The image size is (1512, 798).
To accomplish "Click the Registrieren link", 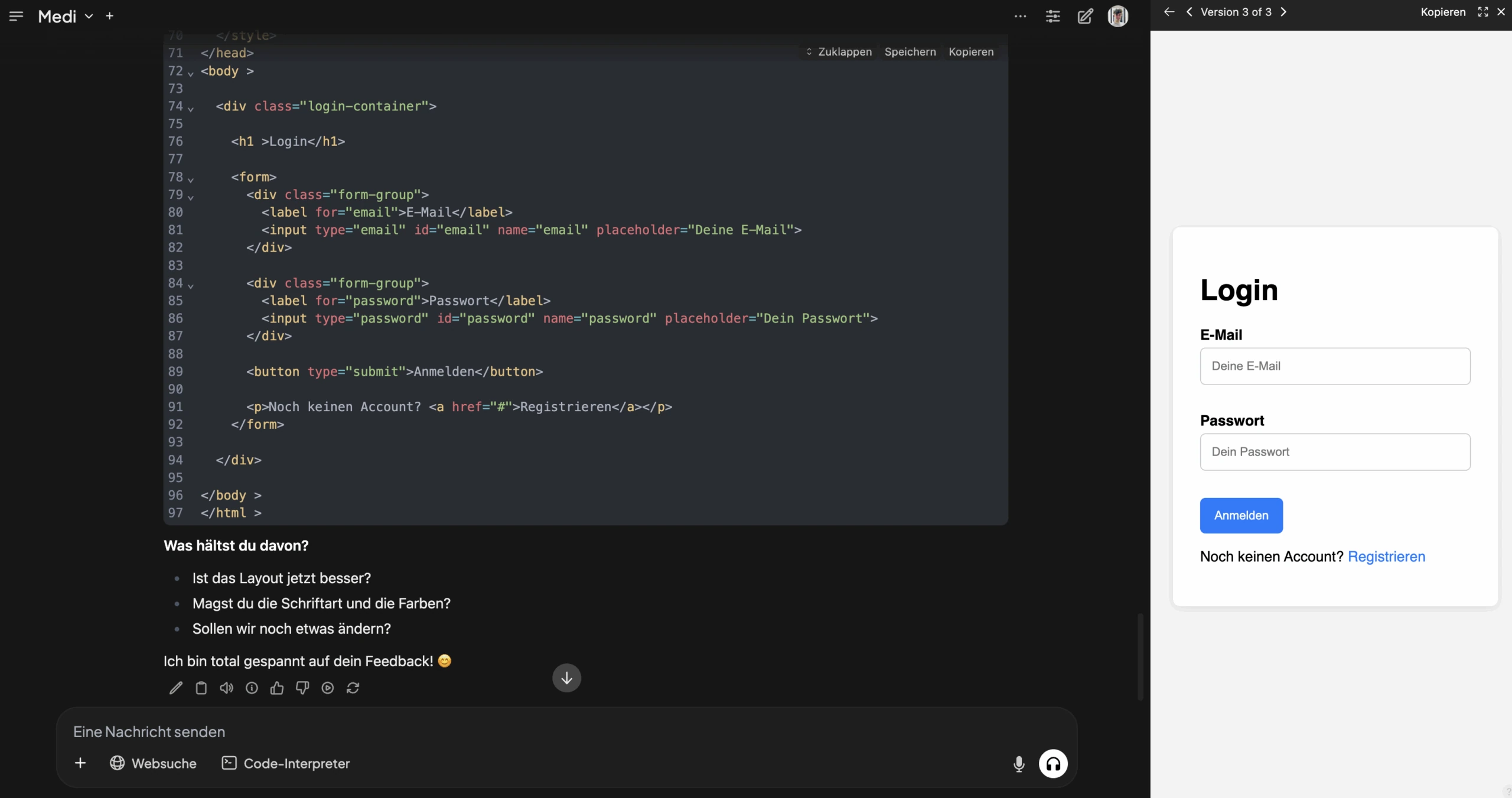I will pos(1386,556).
